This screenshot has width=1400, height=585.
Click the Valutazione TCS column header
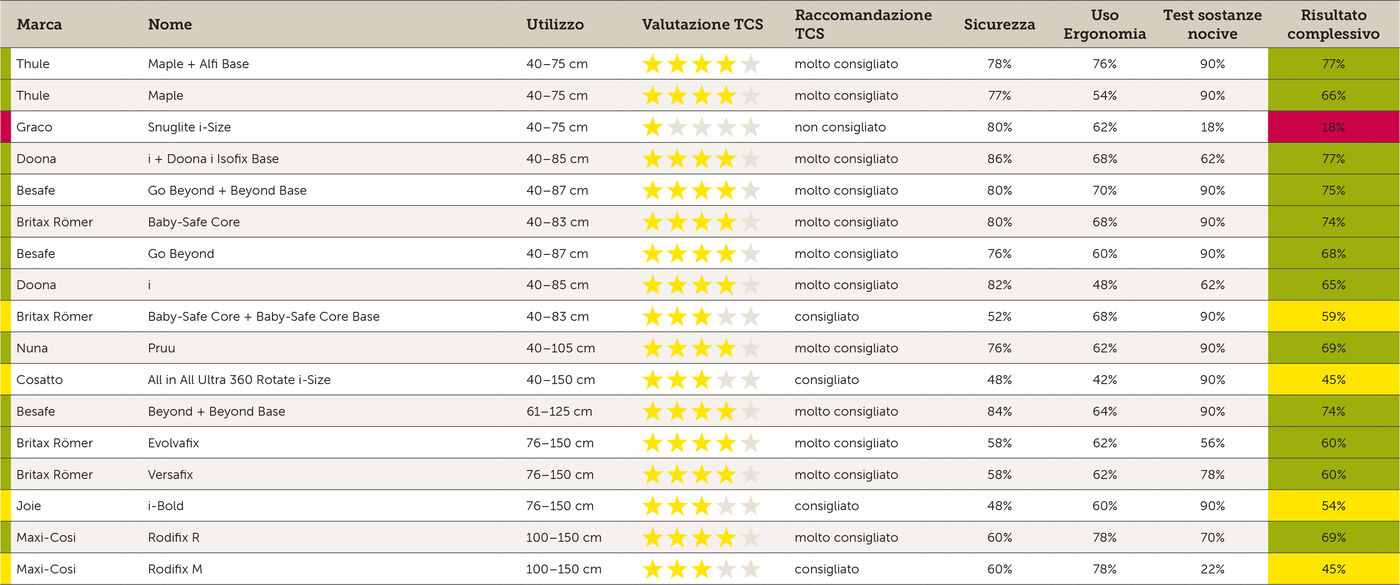702,24
